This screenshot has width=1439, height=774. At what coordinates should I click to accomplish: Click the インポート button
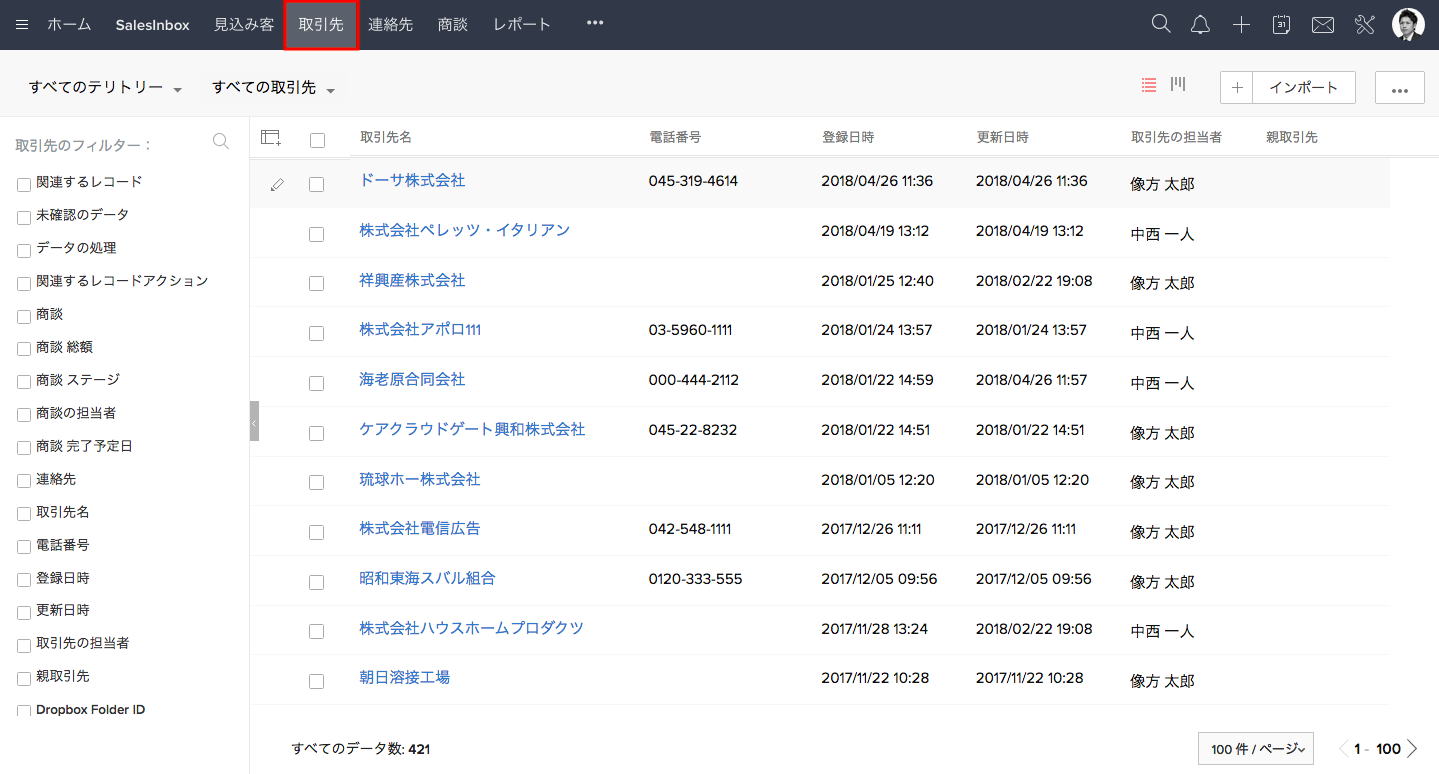coord(1303,88)
